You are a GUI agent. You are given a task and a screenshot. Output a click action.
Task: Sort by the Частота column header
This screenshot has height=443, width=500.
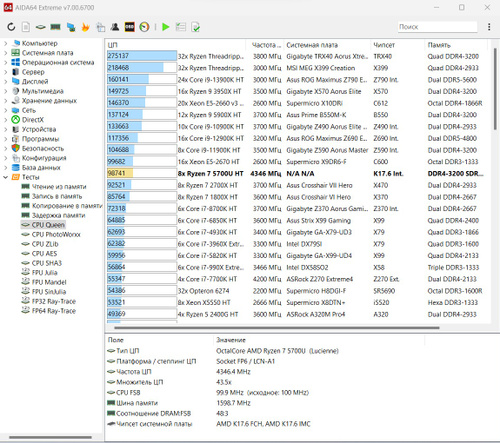pos(265,45)
